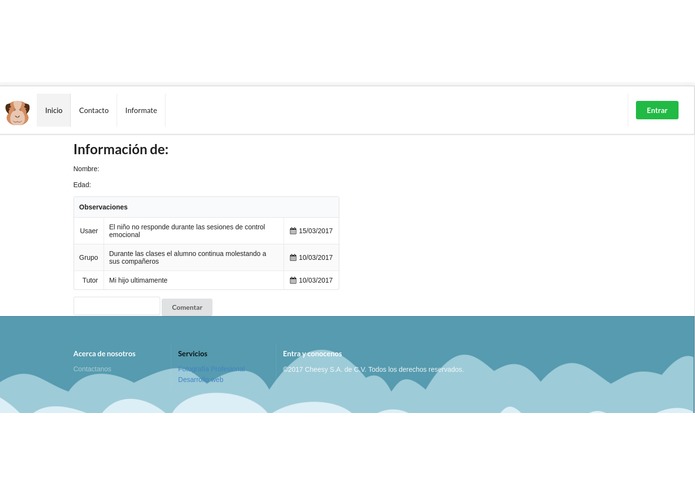This screenshot has height=494, width=695.
Task: Select observation about sesiones de control emocional
Action: point(187,231)
